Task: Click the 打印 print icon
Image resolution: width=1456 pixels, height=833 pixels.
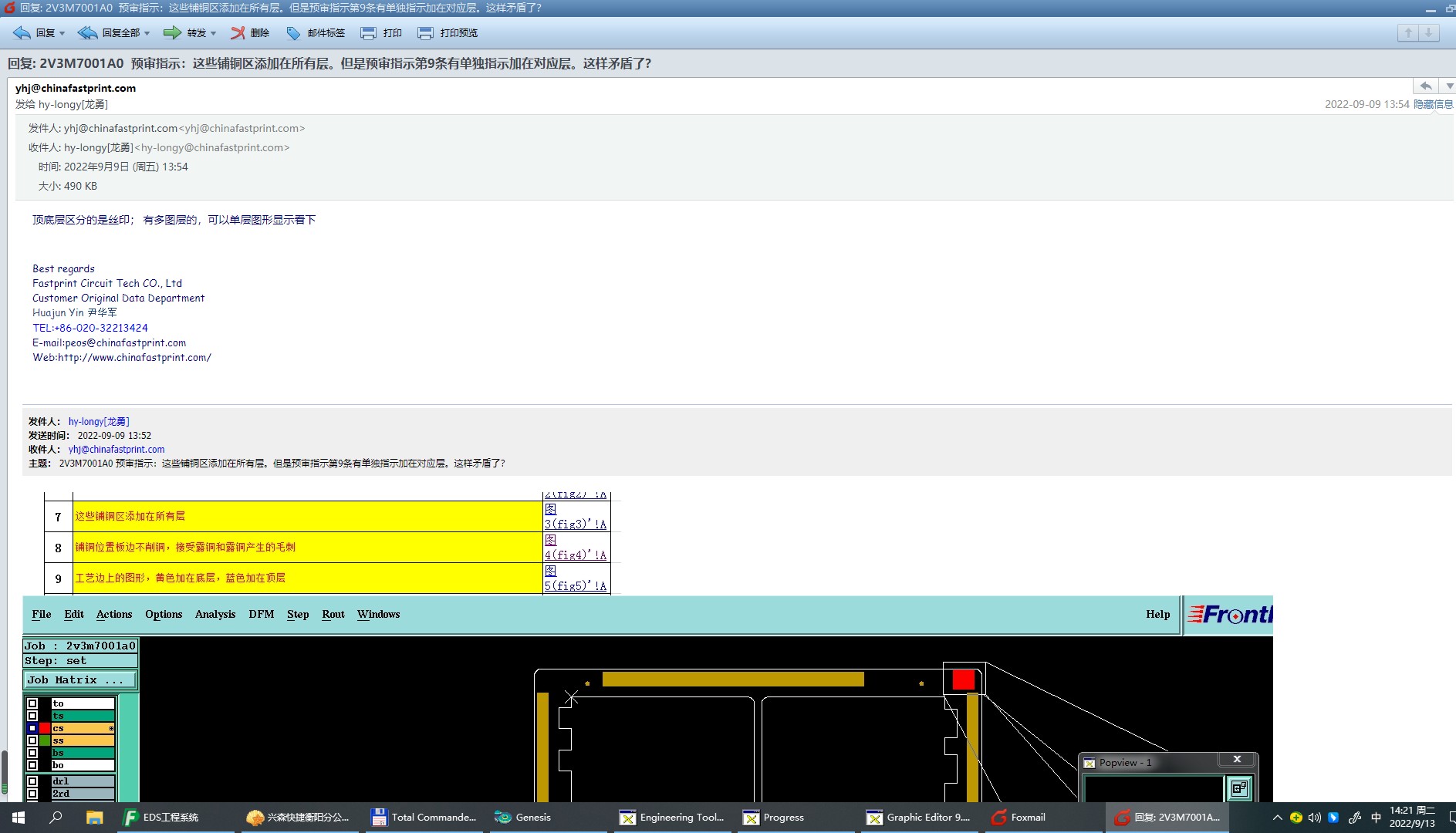Action: tap(368, 33)
